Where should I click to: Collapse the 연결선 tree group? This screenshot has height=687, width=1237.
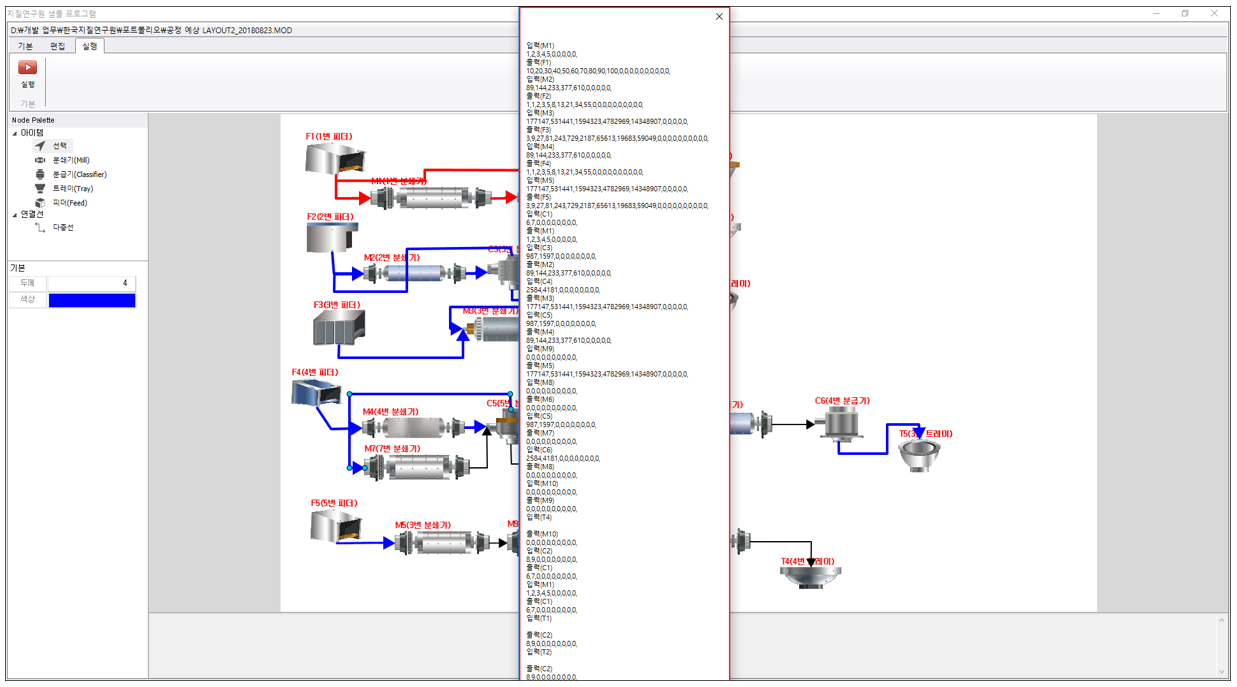tap(15, 214)
